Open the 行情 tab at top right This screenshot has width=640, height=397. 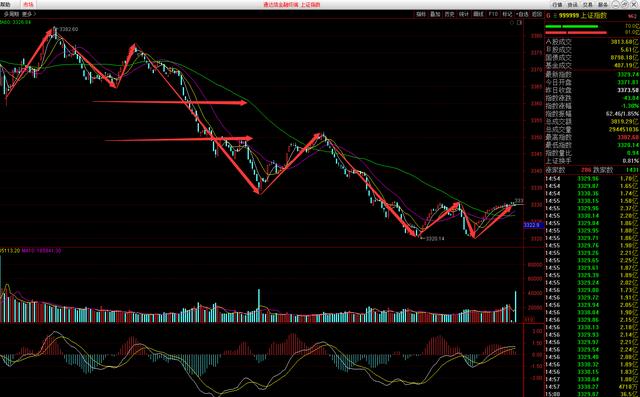point(557,4)
